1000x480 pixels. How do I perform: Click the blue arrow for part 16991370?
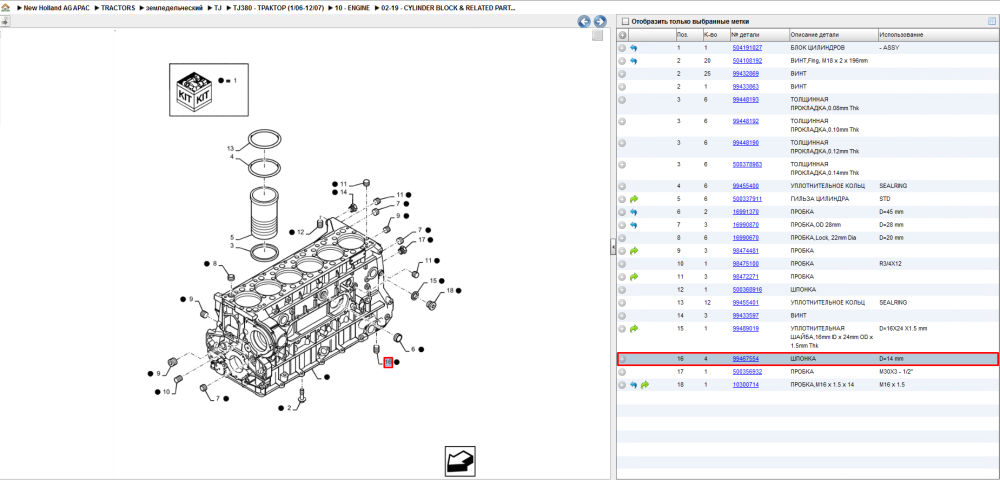[633, 212]
